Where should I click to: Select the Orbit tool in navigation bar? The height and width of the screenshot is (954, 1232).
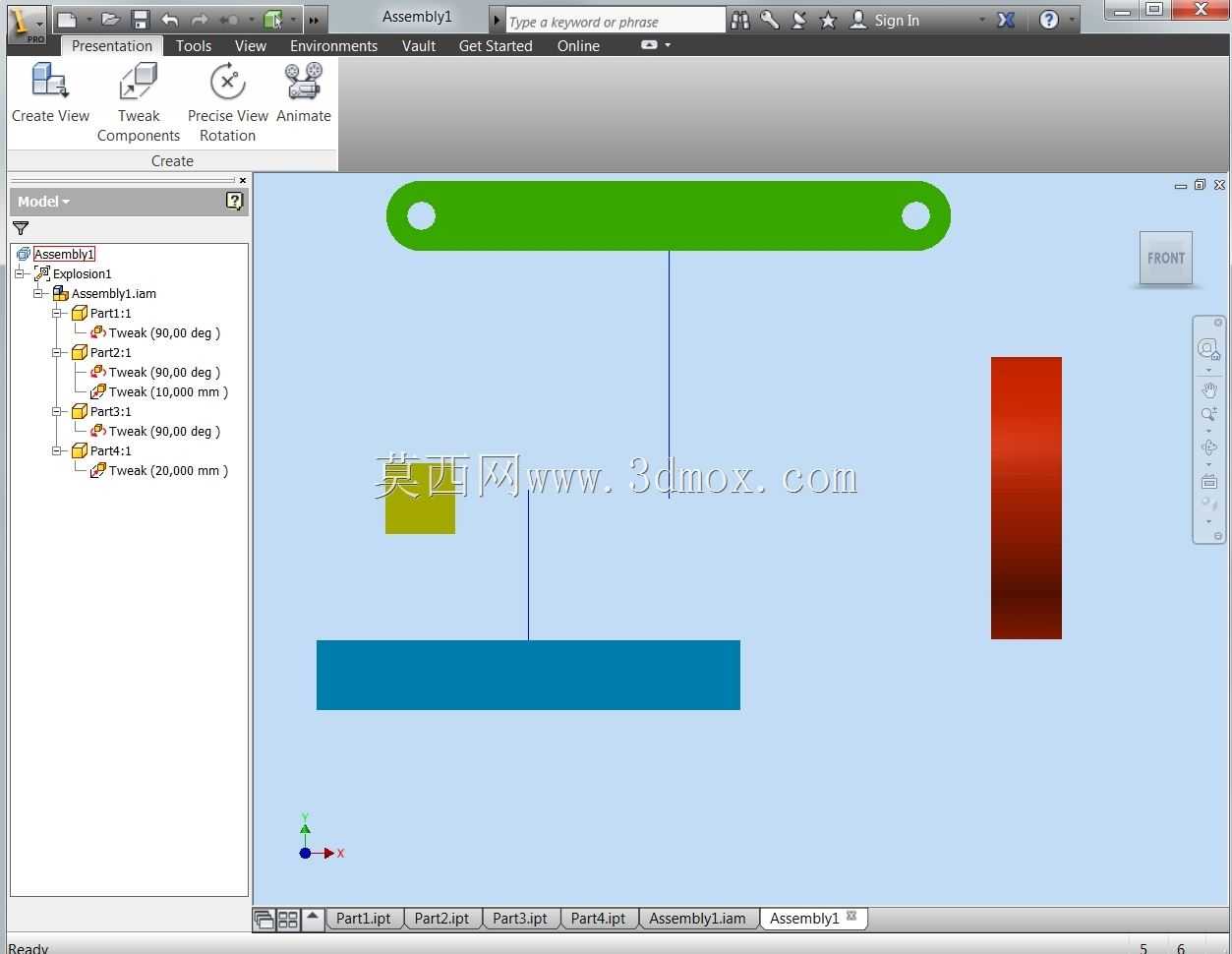(1208, 447)
